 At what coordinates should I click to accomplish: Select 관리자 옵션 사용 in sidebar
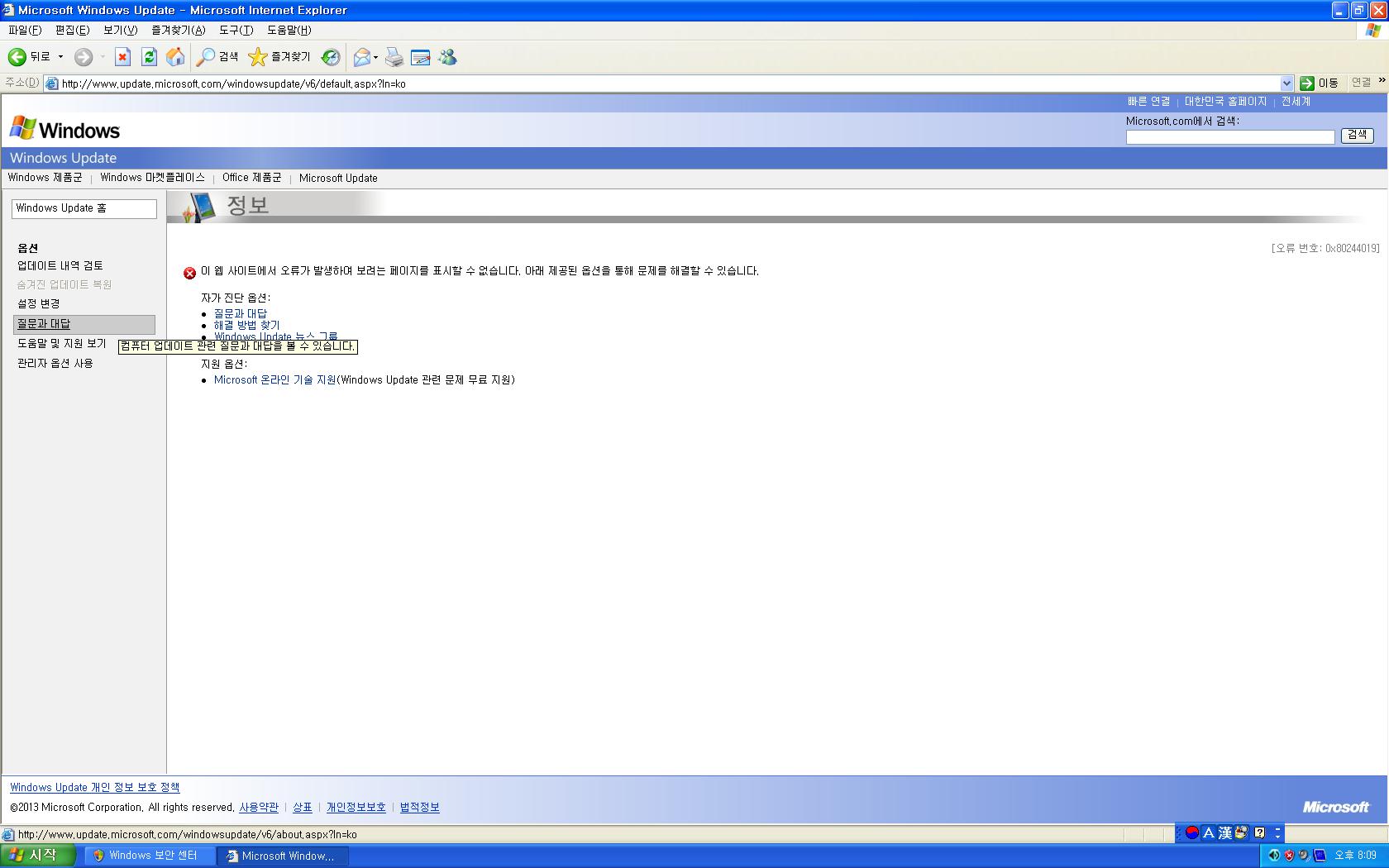click(55, 363)
